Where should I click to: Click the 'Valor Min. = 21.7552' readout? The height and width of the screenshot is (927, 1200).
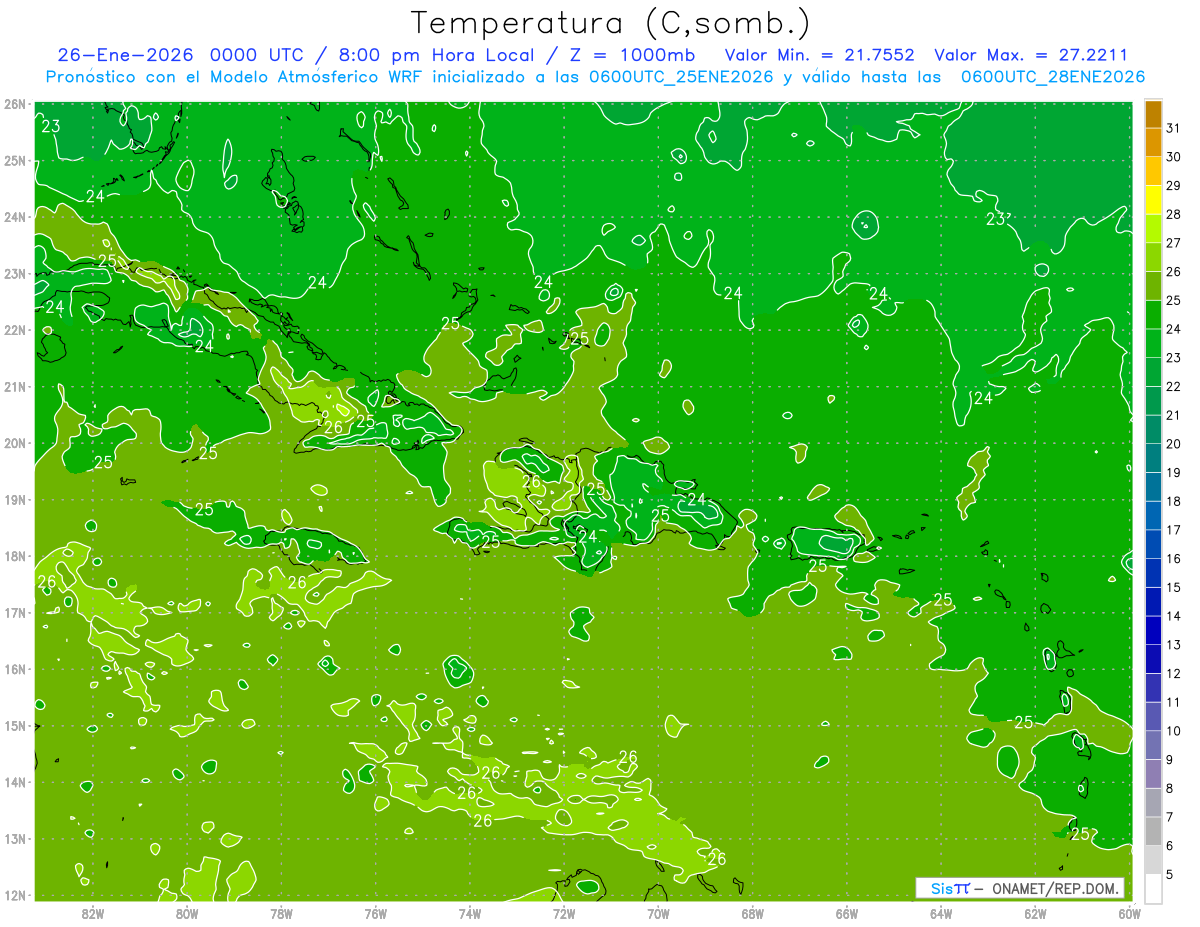819,55
